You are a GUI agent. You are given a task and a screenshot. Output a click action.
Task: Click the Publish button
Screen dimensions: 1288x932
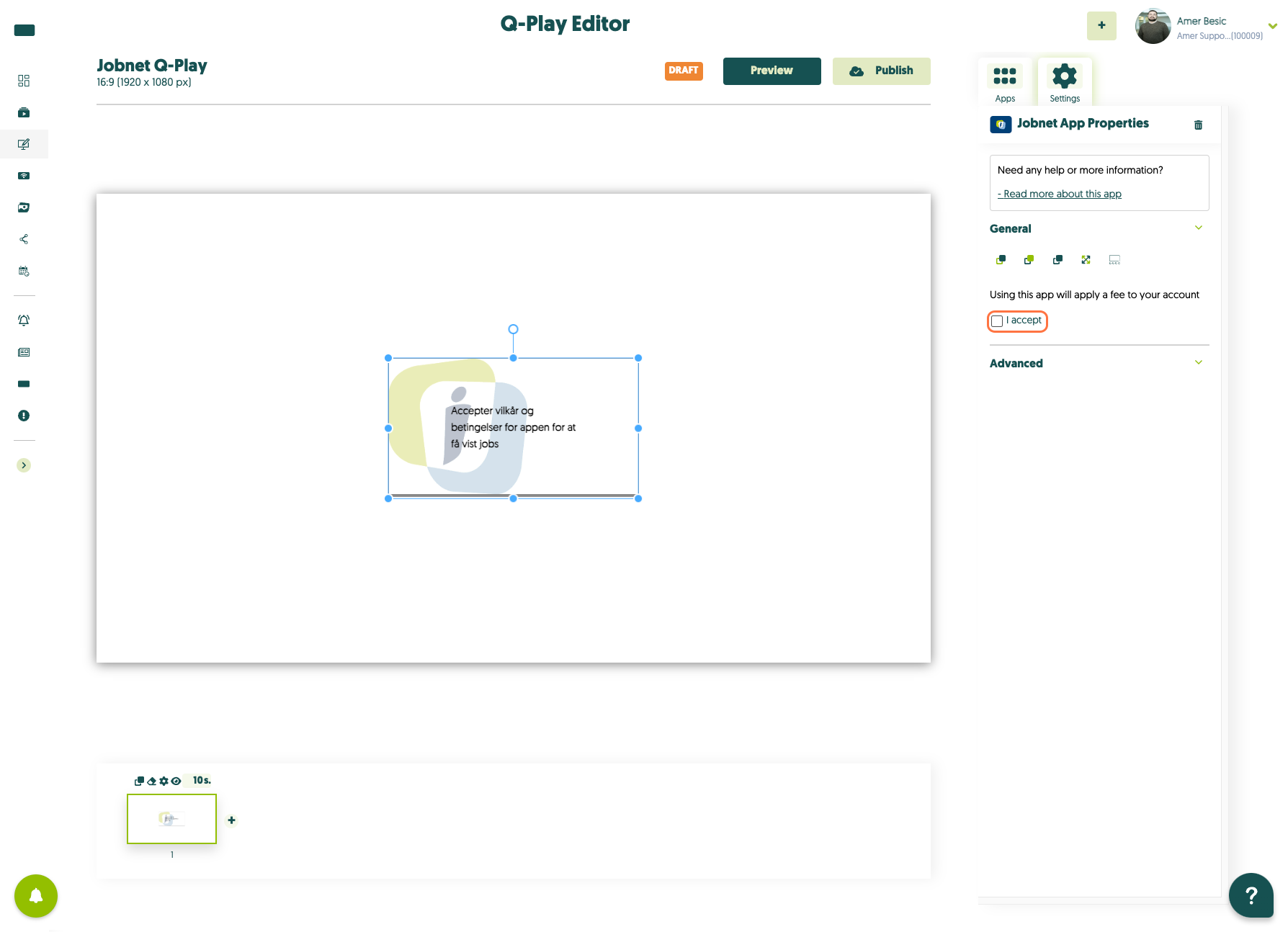(881, 71)
